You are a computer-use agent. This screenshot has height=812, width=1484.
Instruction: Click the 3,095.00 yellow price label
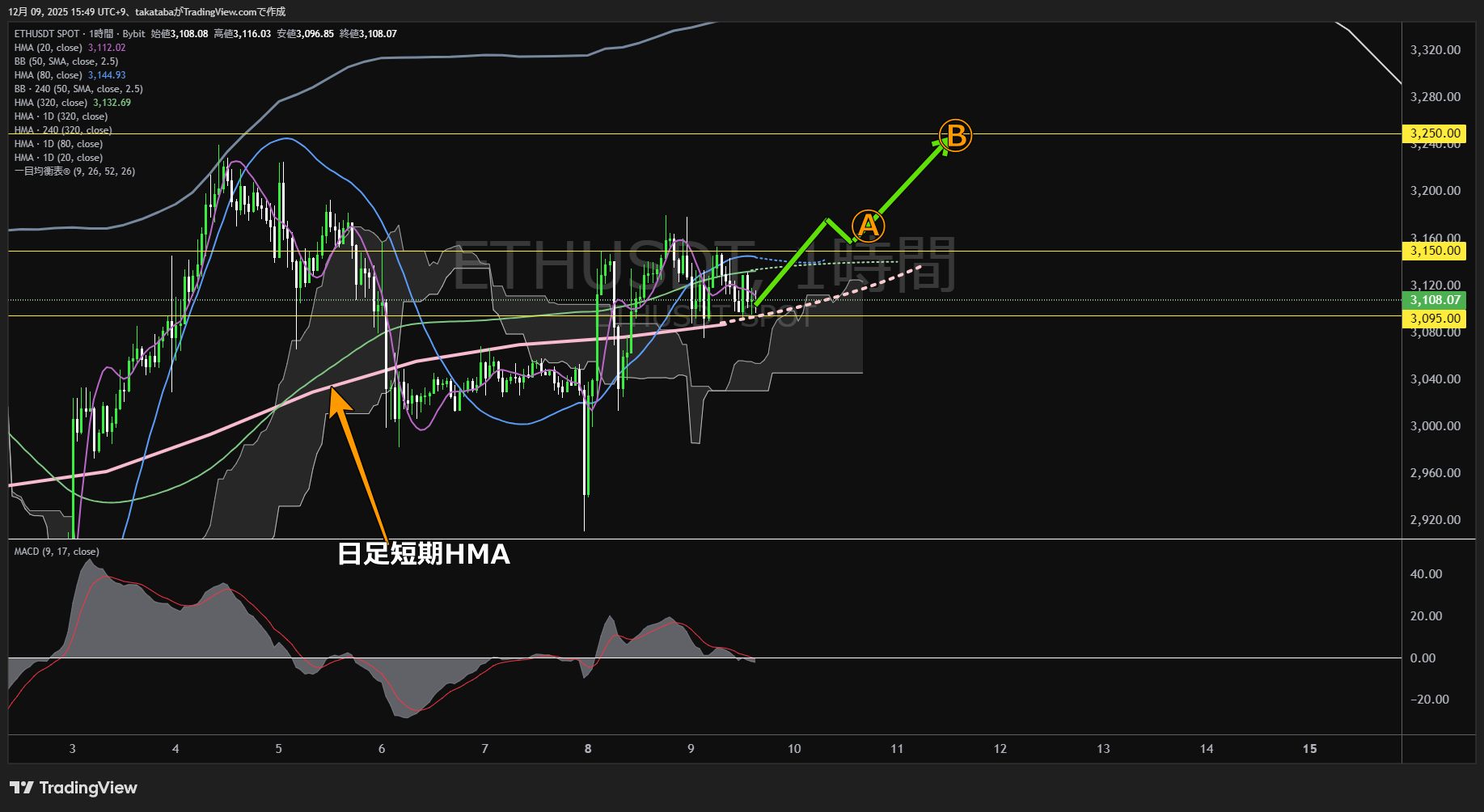pos(1435,319)
